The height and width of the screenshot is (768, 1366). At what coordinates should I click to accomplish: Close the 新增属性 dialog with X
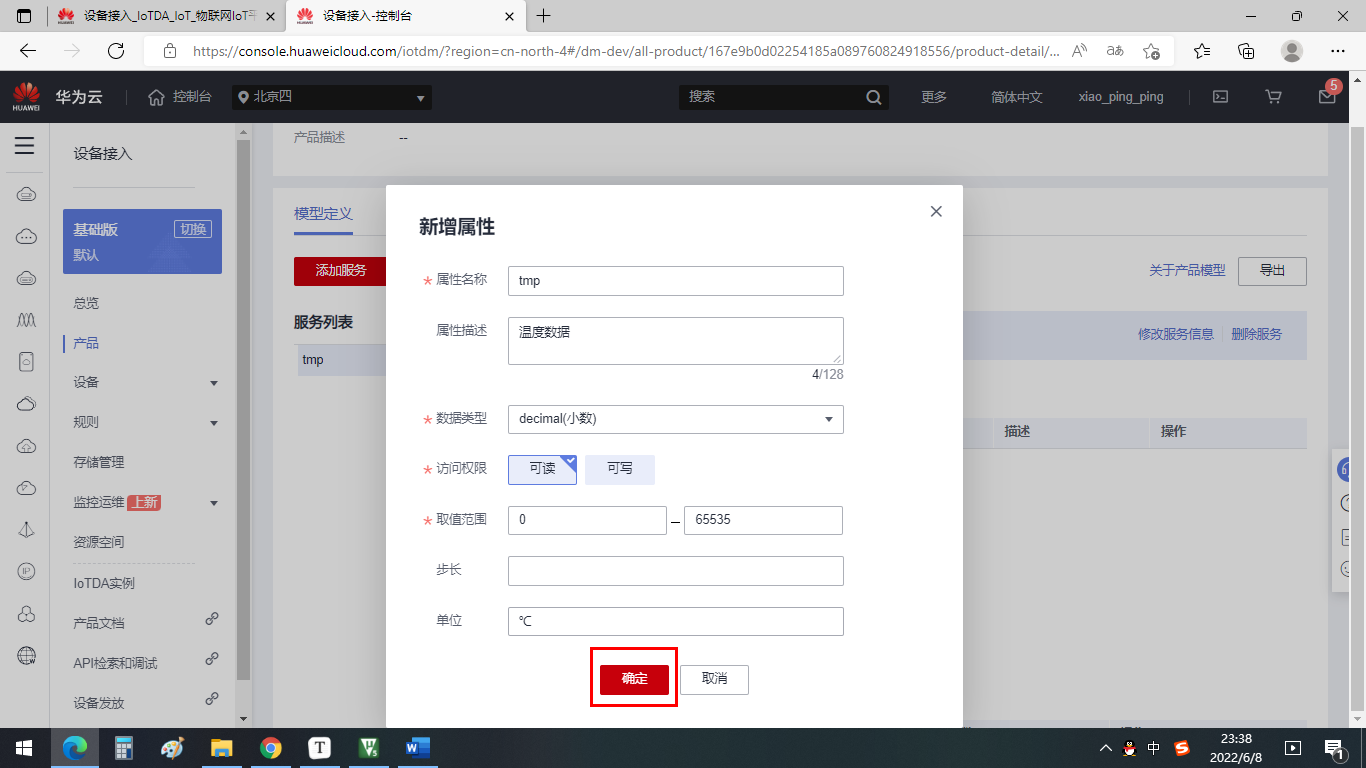(x=936, y=211)
